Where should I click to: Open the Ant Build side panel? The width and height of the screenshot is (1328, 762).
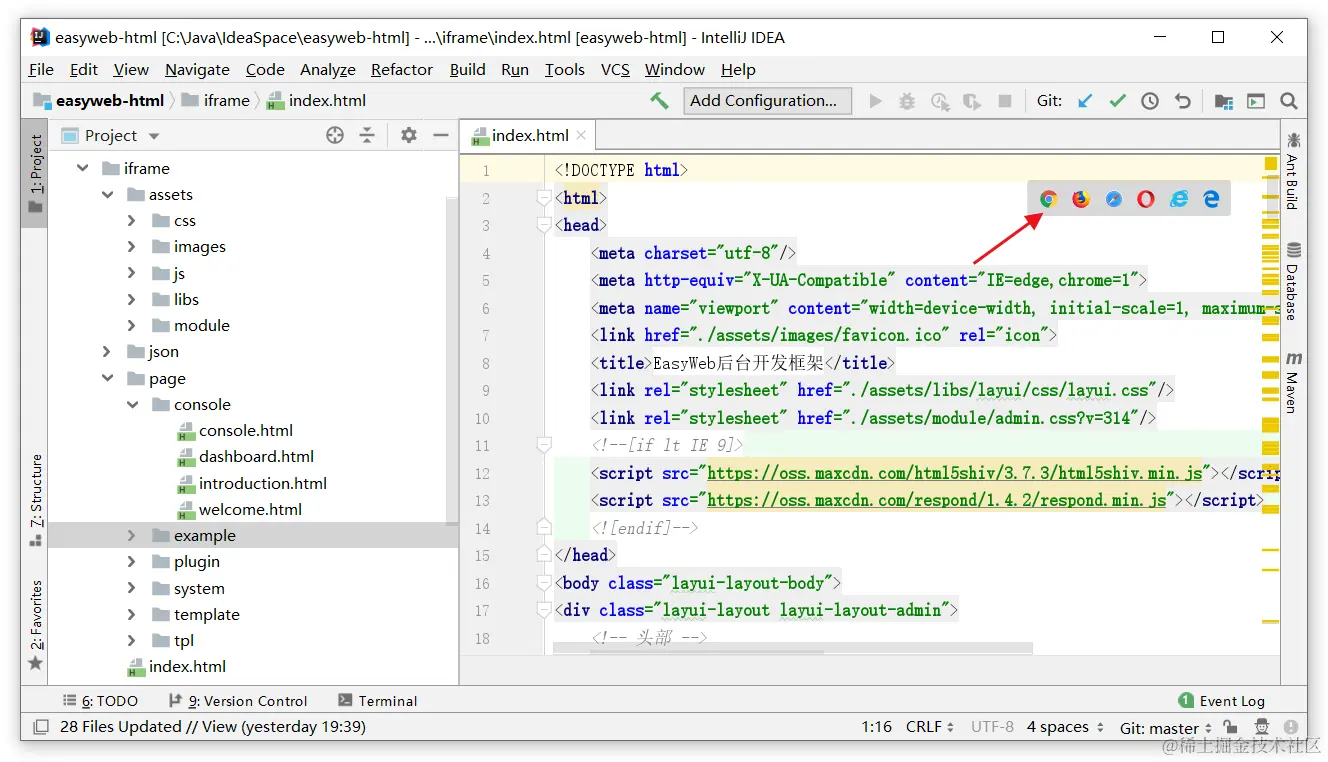tap(1293, 171)
